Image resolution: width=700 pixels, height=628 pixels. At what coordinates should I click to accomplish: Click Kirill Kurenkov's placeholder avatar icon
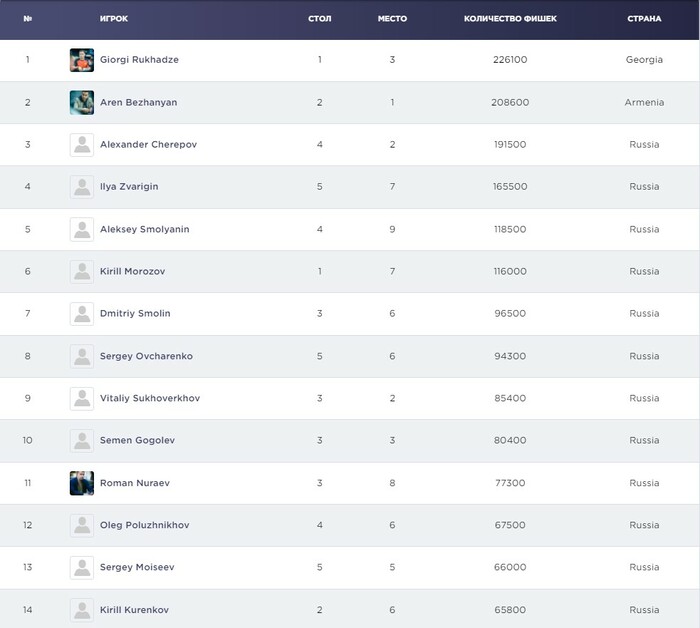click(x=82, y=609)
